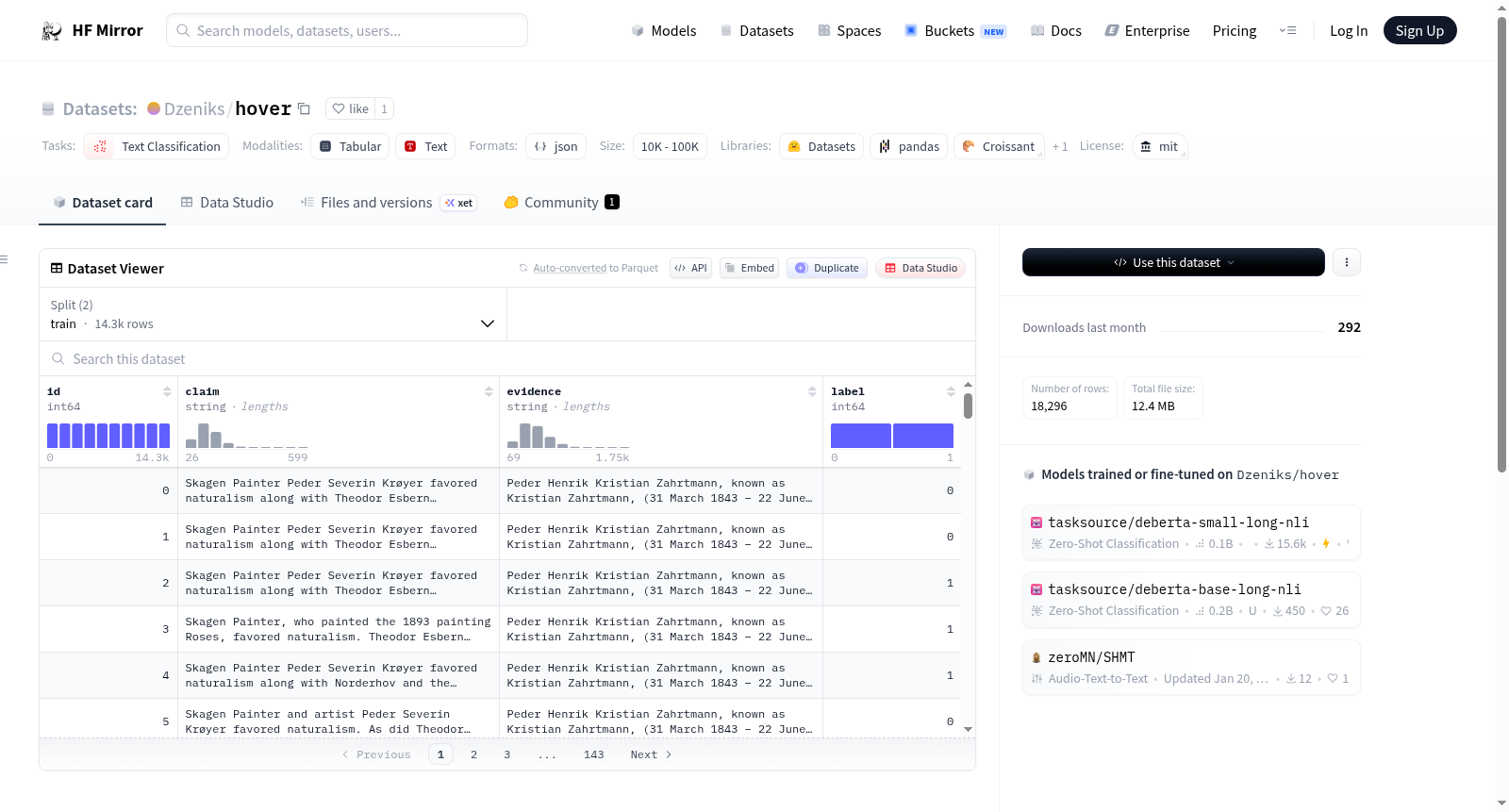Image resolution: width=1509 pixels, height=812 pixels.
Task: Click the label distribution histogram
Action: (x=892, y=436)
